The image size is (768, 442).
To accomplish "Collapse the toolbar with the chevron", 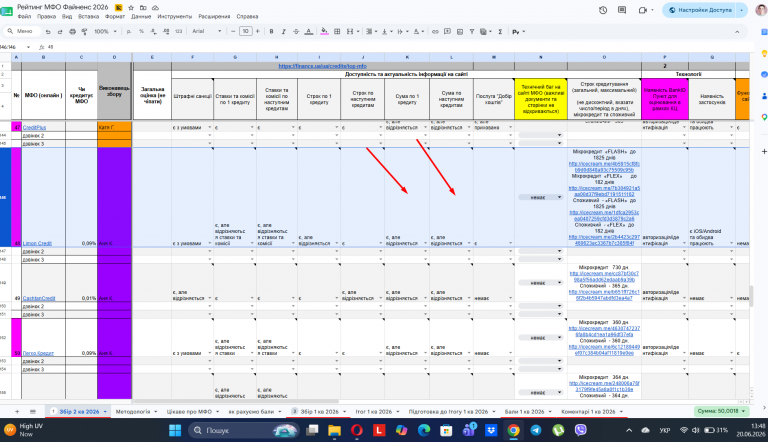I will click(737, 31).
